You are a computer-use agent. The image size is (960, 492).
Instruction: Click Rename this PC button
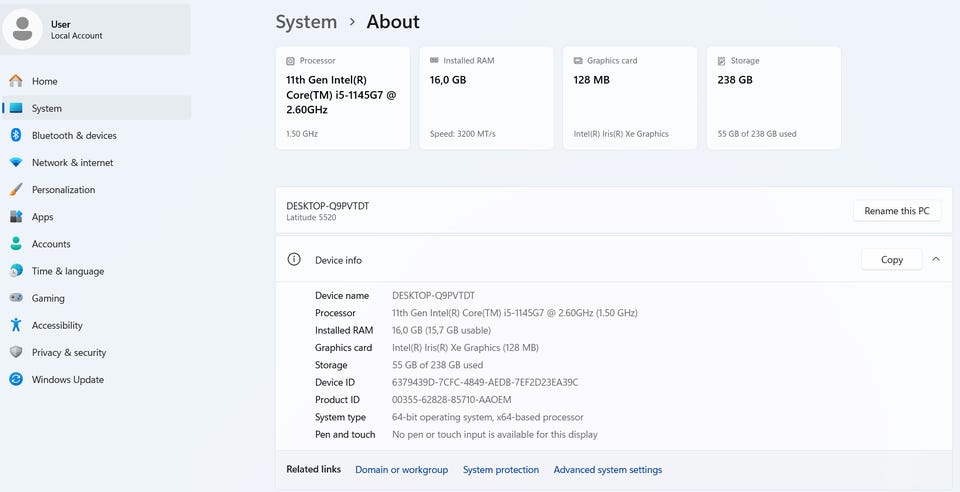coord(897,211)
